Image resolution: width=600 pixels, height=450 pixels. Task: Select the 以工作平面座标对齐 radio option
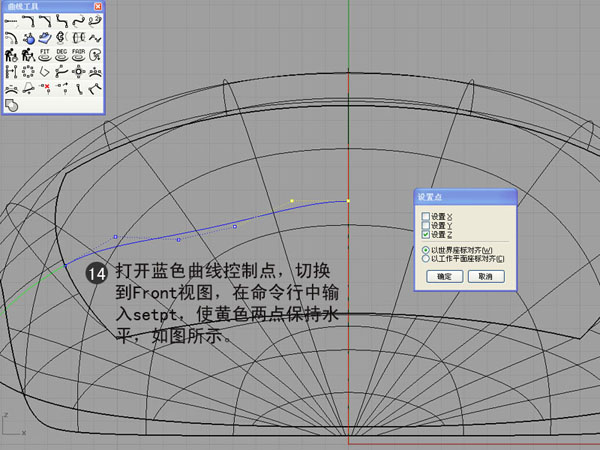point(425,259)
